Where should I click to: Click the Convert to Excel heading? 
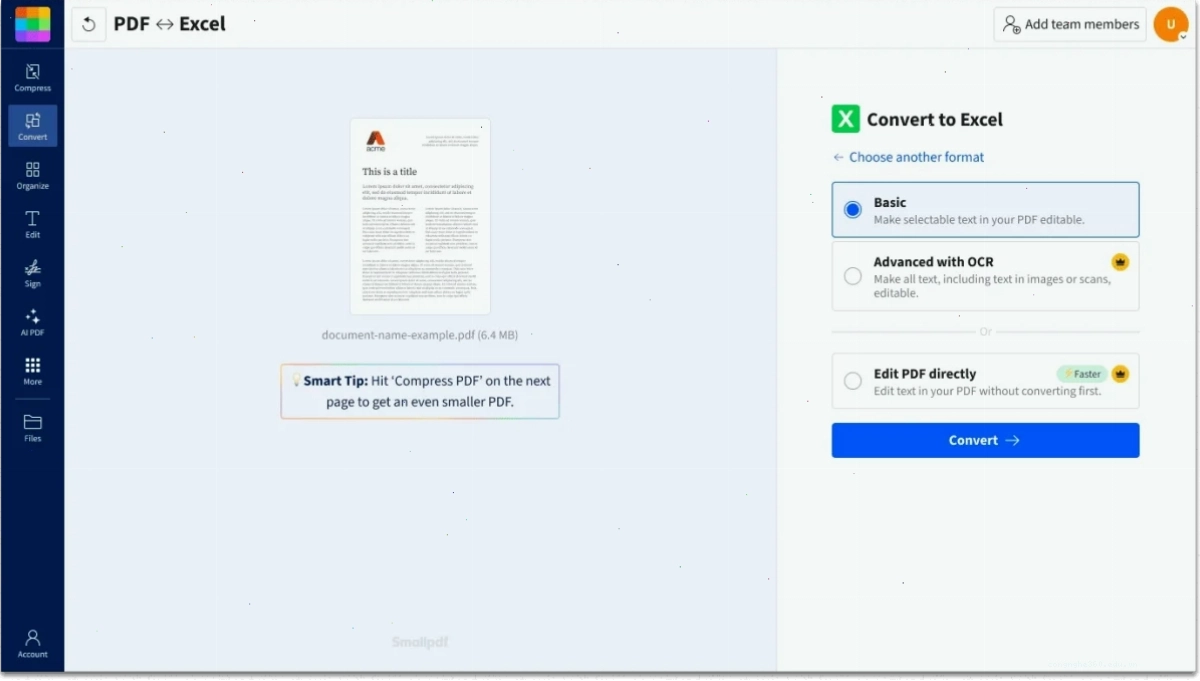pyautogui.click(x=934, y=119)
